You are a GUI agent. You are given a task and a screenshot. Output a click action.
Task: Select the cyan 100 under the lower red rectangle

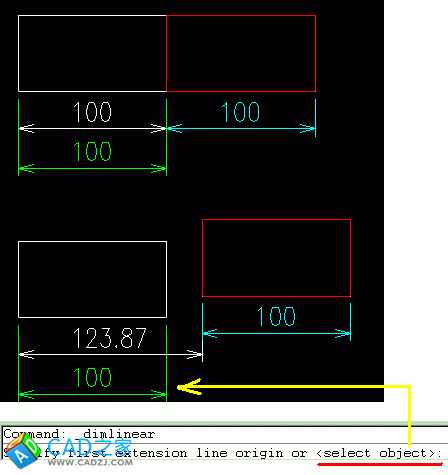click(x=276, y=317)
